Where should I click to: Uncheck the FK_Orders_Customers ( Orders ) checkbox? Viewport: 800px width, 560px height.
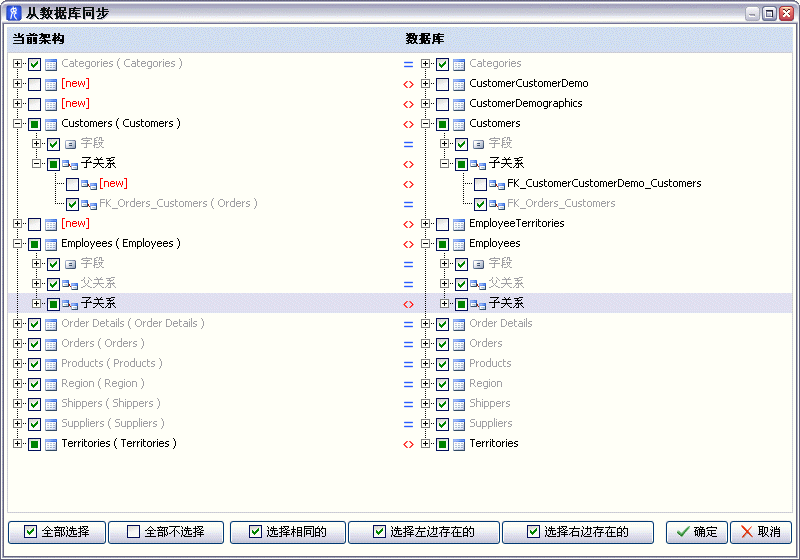click(x=72, y=204)
